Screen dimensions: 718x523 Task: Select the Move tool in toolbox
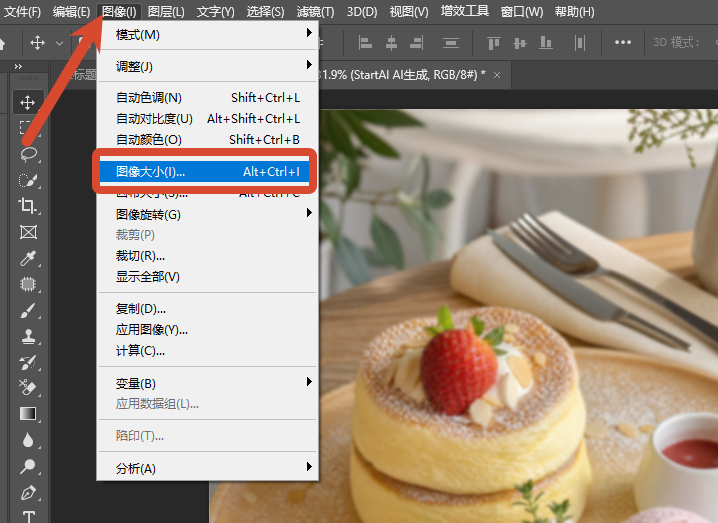point(28,102)
